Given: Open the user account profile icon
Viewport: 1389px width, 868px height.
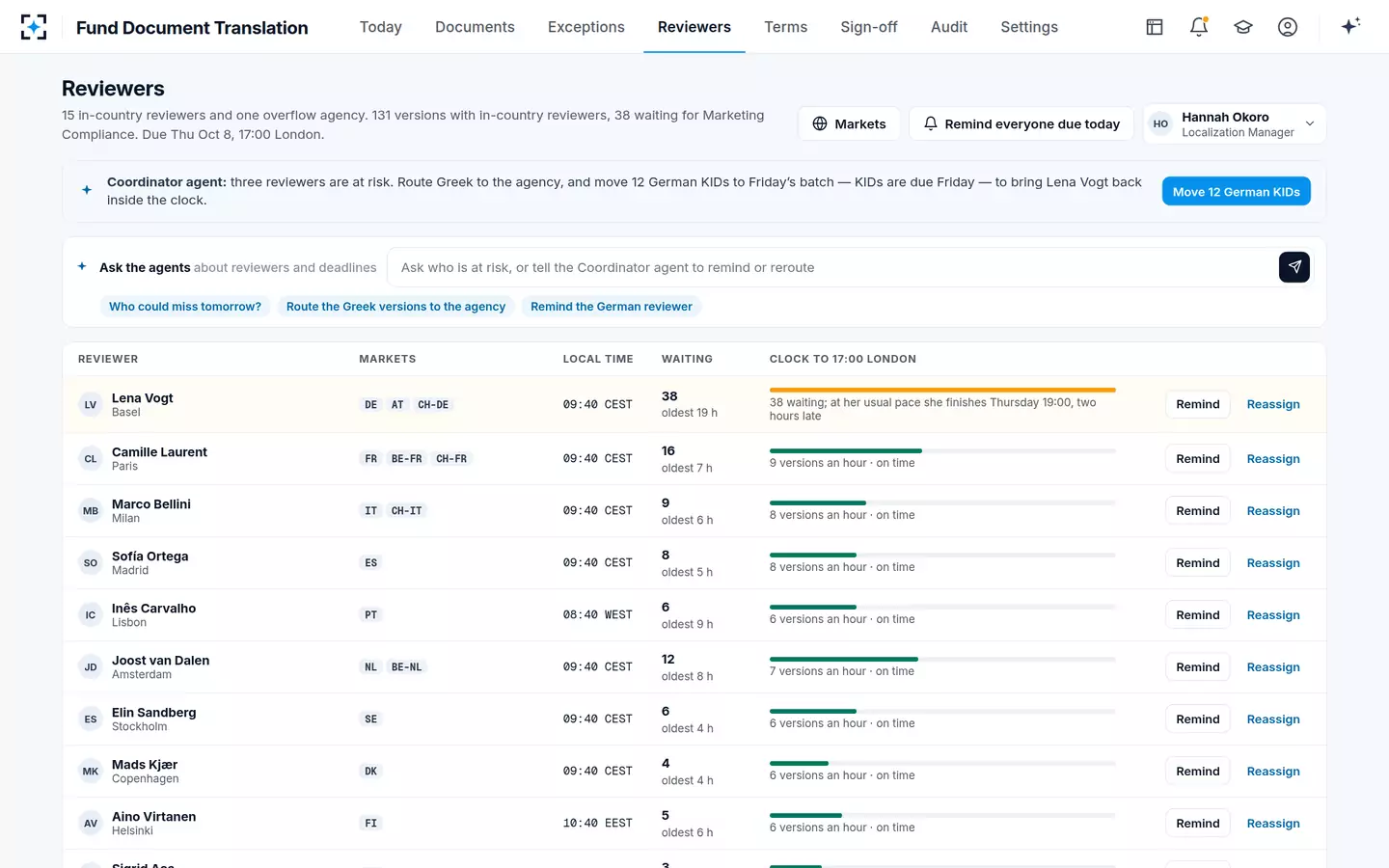Looking at the screenshot, I should (1288, 27).
